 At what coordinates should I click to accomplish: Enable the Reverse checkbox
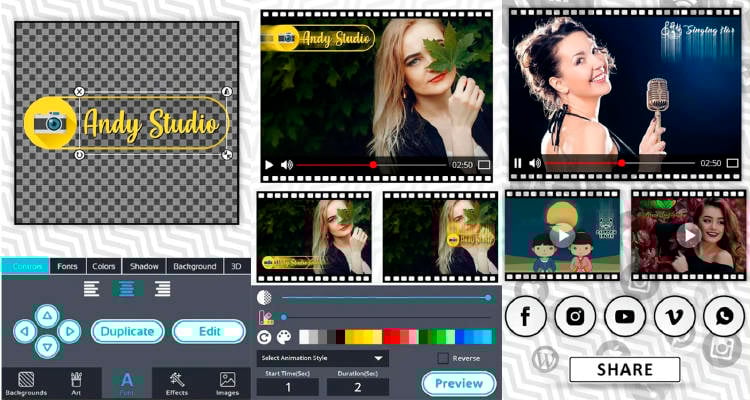pos(443,358)
